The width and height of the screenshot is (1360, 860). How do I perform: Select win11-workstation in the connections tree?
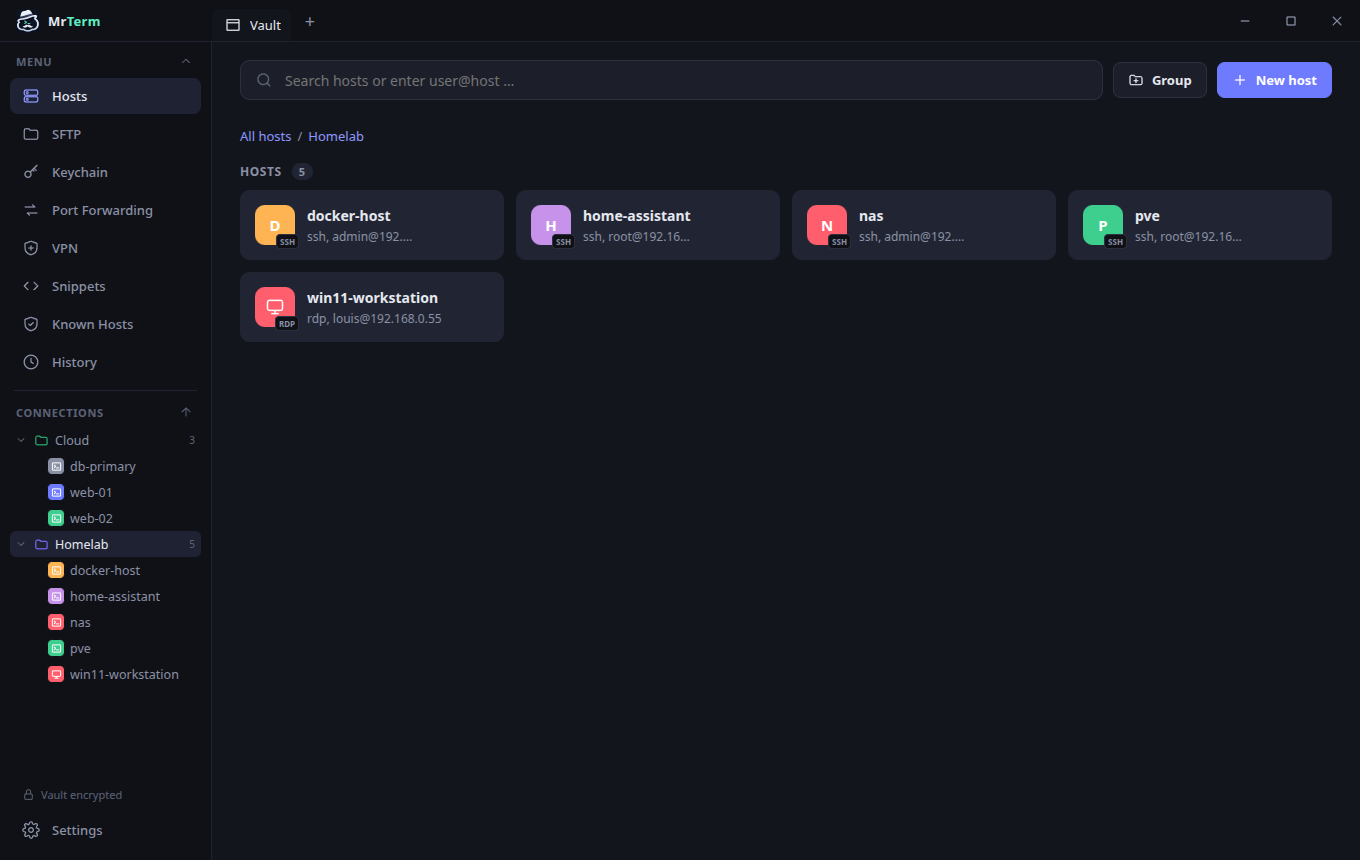coord(105,674)
